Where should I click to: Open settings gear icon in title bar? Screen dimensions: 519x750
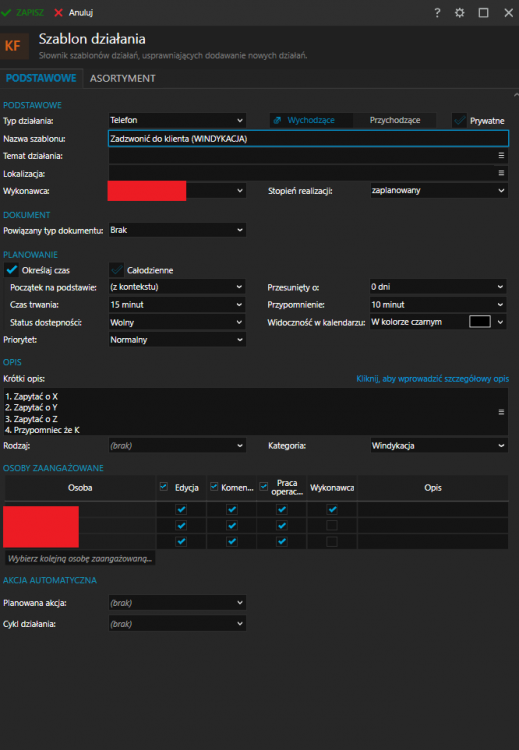click(x=460, y=13)
